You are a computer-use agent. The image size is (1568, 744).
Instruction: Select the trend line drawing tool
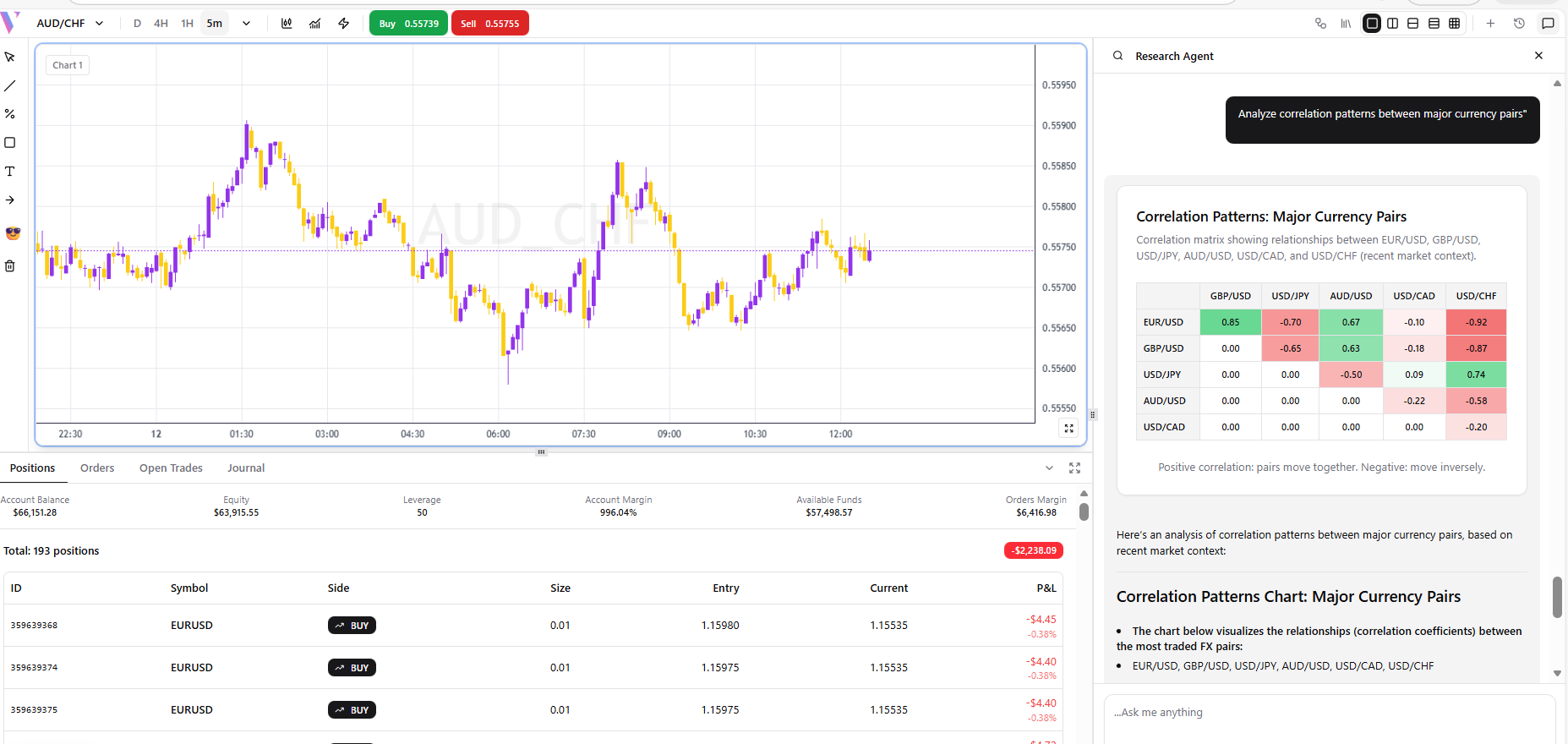(x=10, y=85)
